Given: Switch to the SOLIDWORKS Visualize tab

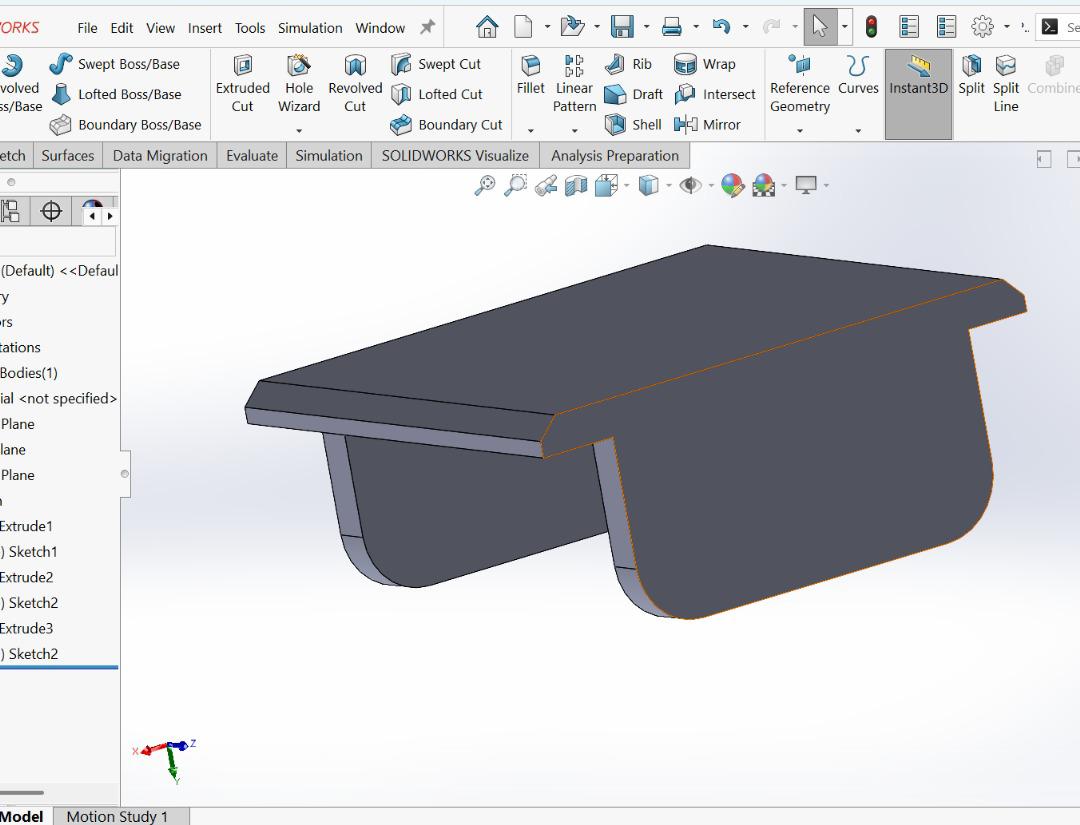Looking at the screenshot, I should click(x=455, y=156).
